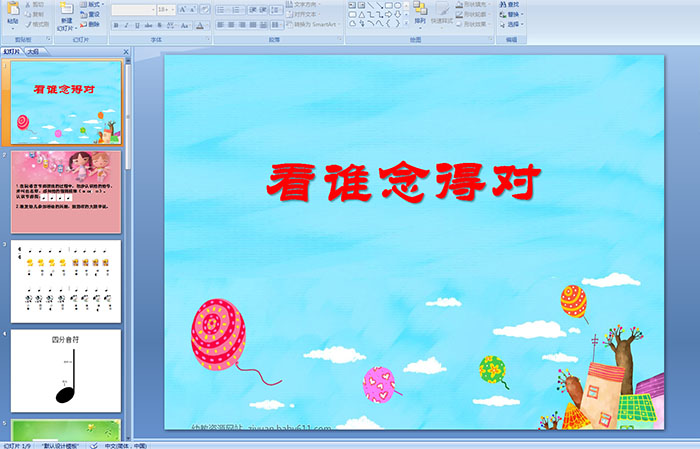700x449 pixels.
Task: Toggle Underline formatting
Action: [137, 25]
